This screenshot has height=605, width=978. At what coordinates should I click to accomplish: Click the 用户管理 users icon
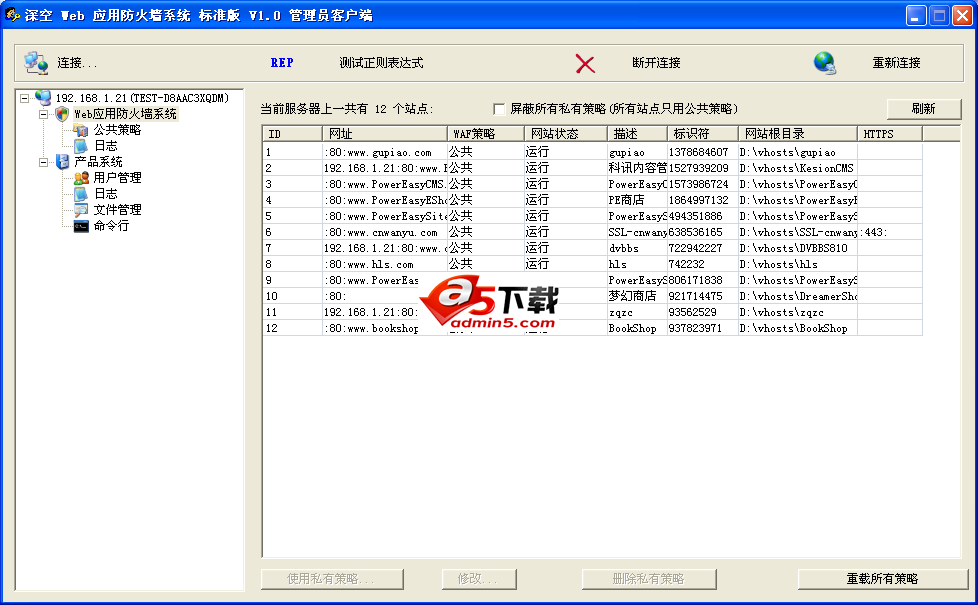(x=80, y=178)
